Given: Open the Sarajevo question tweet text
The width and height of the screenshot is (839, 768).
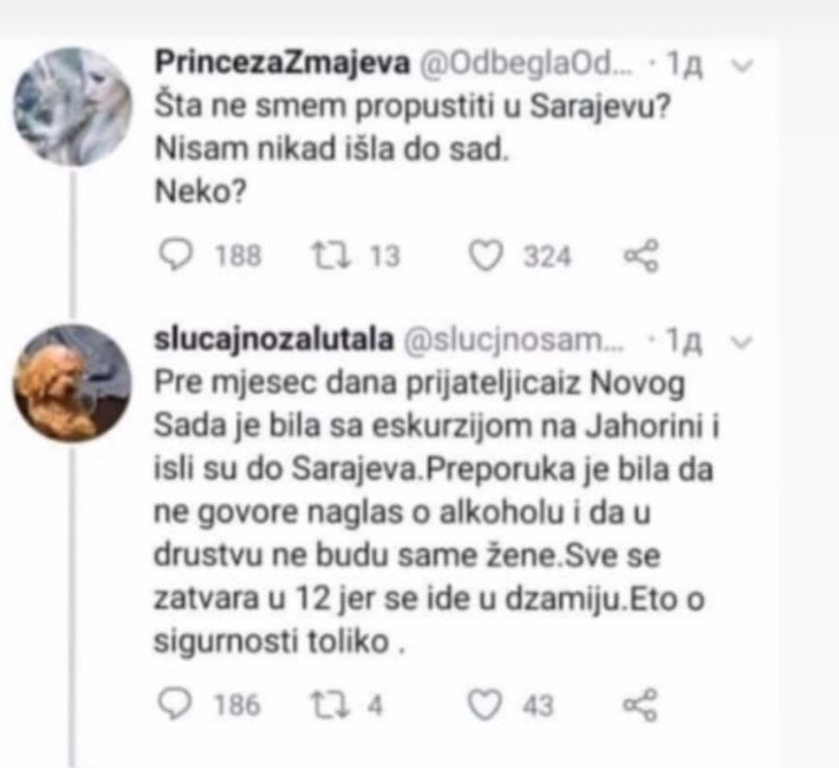Looking at the screenshot, I should (412, 148).
